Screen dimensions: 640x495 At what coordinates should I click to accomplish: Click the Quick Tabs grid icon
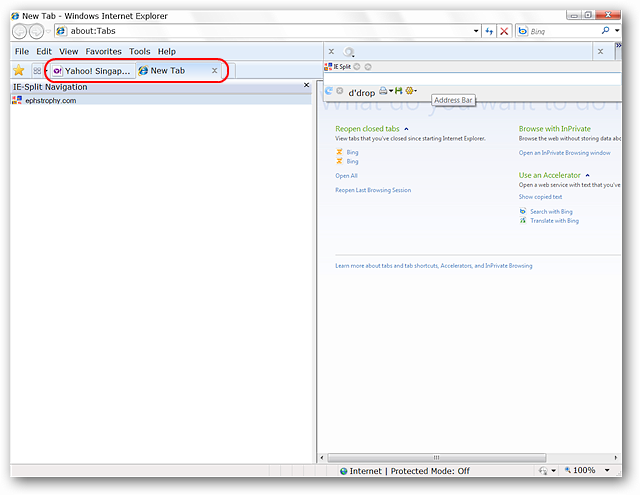37,71
